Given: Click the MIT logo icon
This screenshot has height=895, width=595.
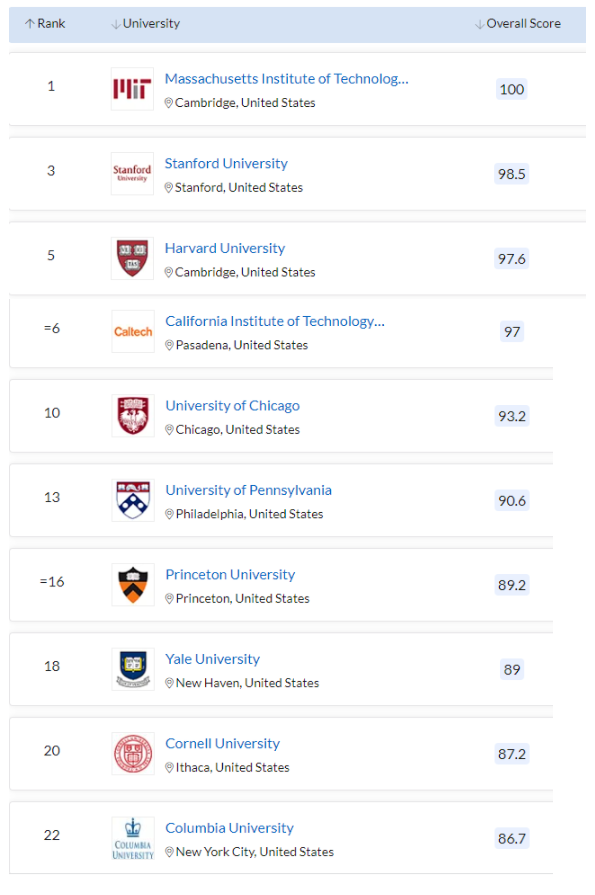Looking at the screenshot, I should tap(132, 89).
